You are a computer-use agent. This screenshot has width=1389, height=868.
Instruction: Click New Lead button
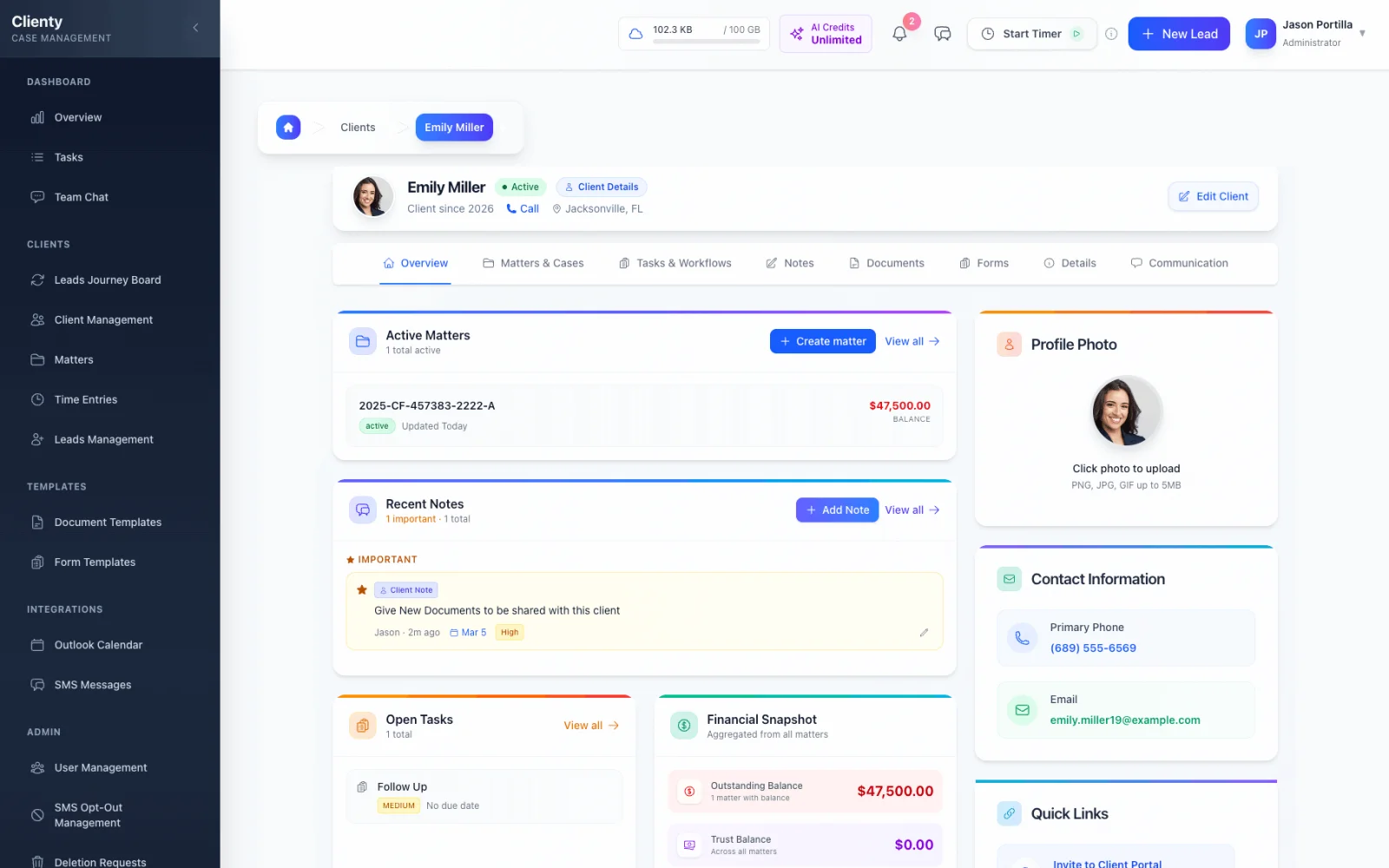tap(1179, 34)
